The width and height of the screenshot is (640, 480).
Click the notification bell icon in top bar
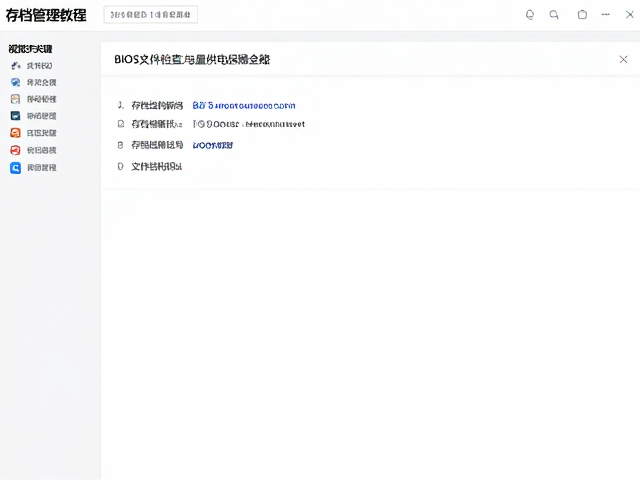point(529,15)
